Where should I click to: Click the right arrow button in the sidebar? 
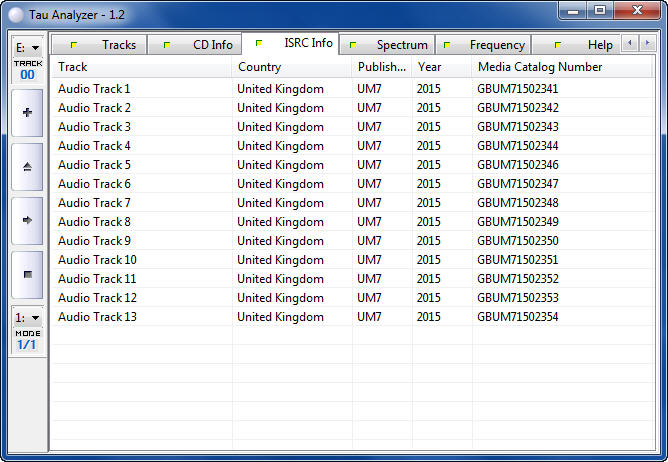coord(26,220)
